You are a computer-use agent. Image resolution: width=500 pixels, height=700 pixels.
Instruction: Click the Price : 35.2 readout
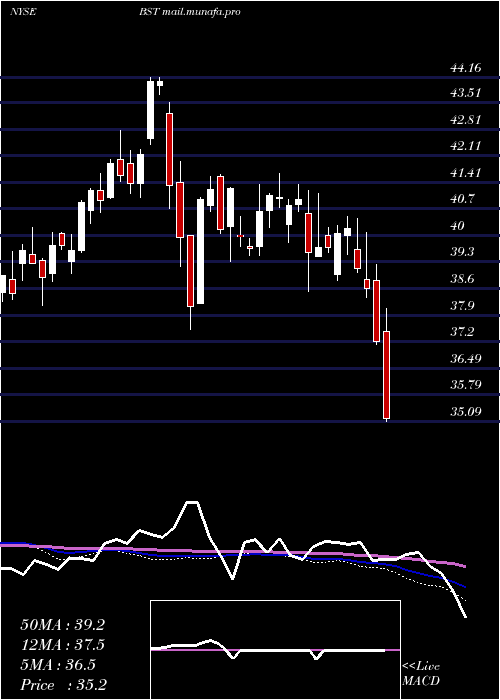(63, 685)
